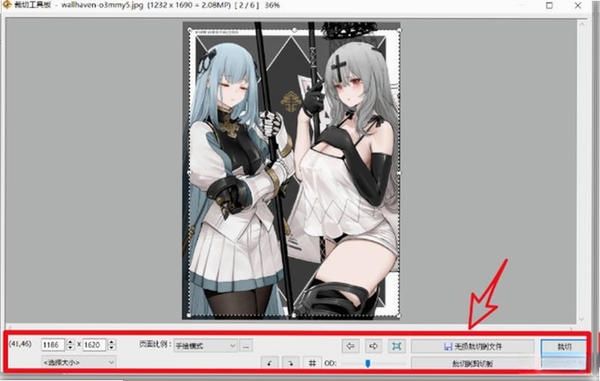Image resolution: width=600 pixels, height=381 pixels.
Task: Click the fit selection frame icon
Action: pos(397,346)
